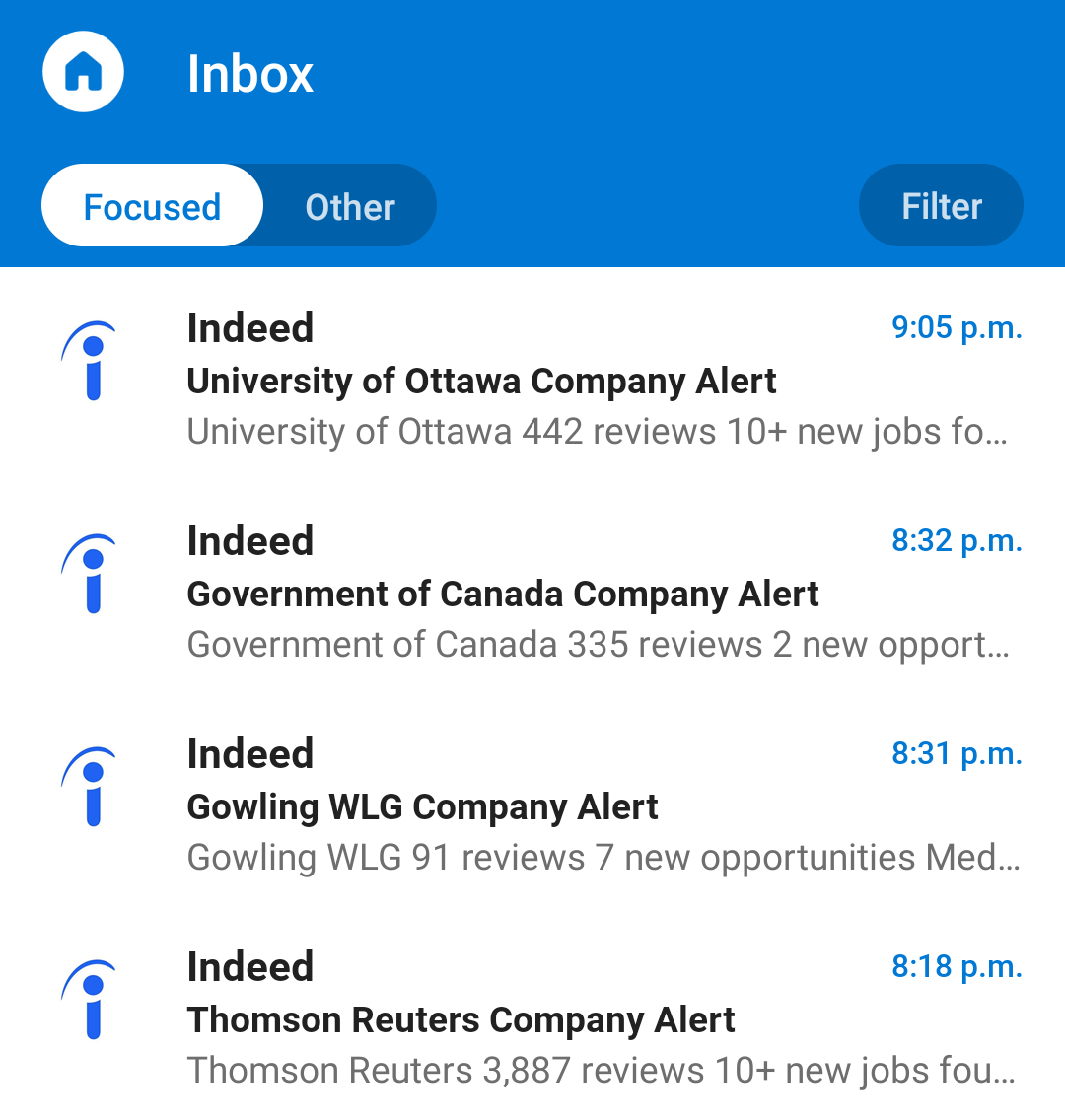Viewport: 1065px width, 1120px height.
Task: Tap the 9:05 p.m. timestamp
Action: coord(956,328)
